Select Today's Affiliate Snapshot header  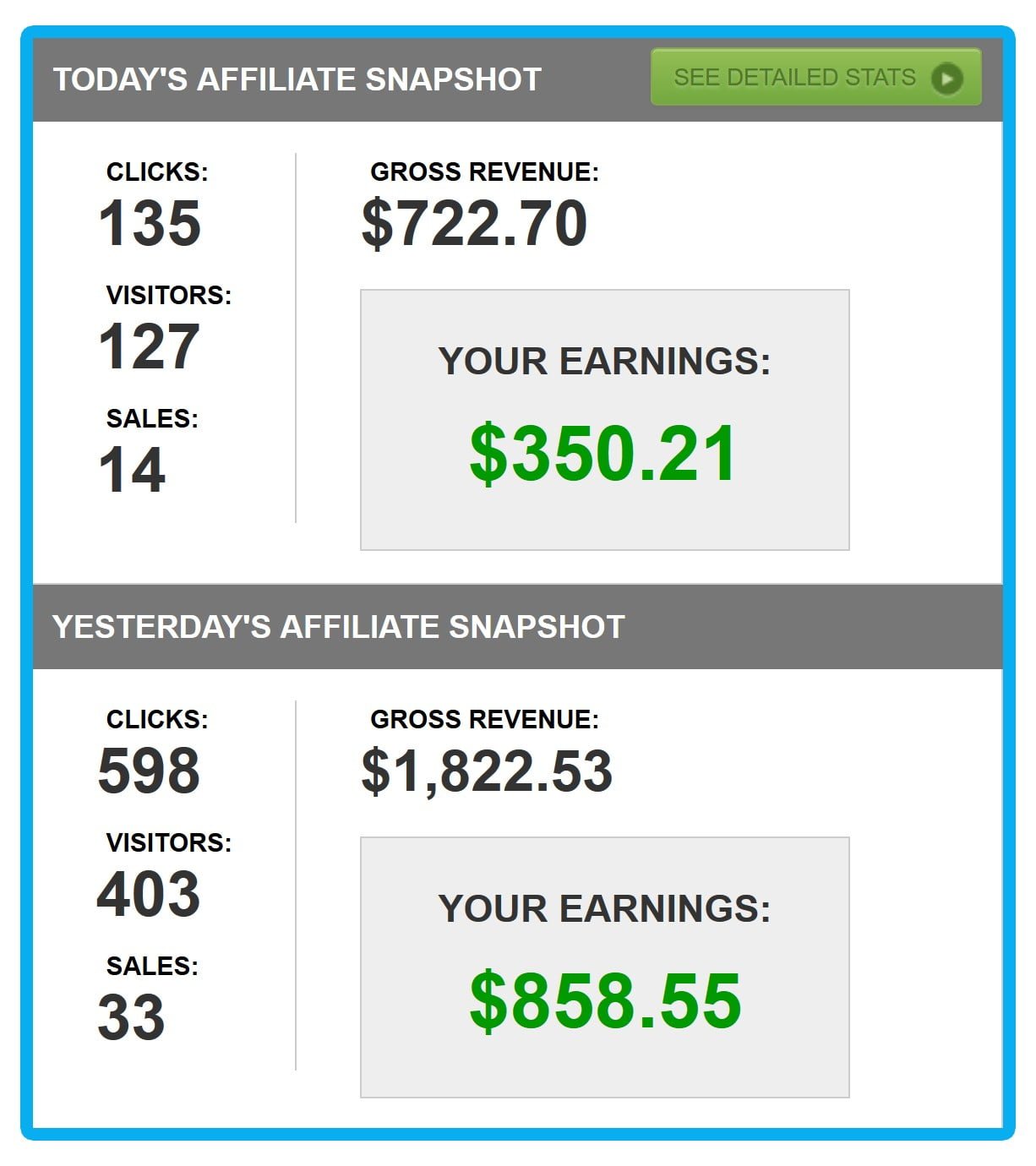[x=297, y=79]
